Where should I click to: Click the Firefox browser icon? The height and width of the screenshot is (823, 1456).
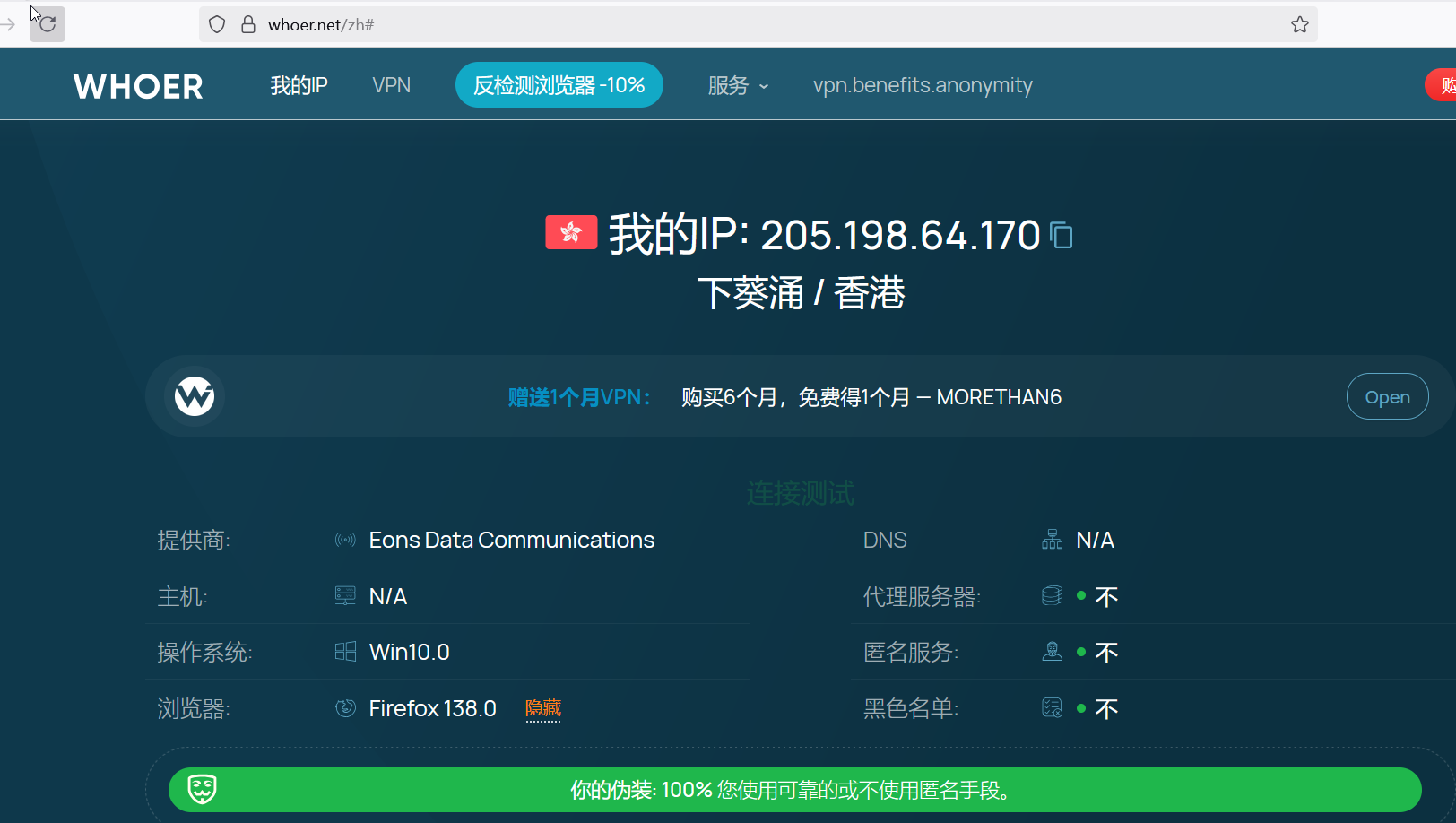(345, 708)
